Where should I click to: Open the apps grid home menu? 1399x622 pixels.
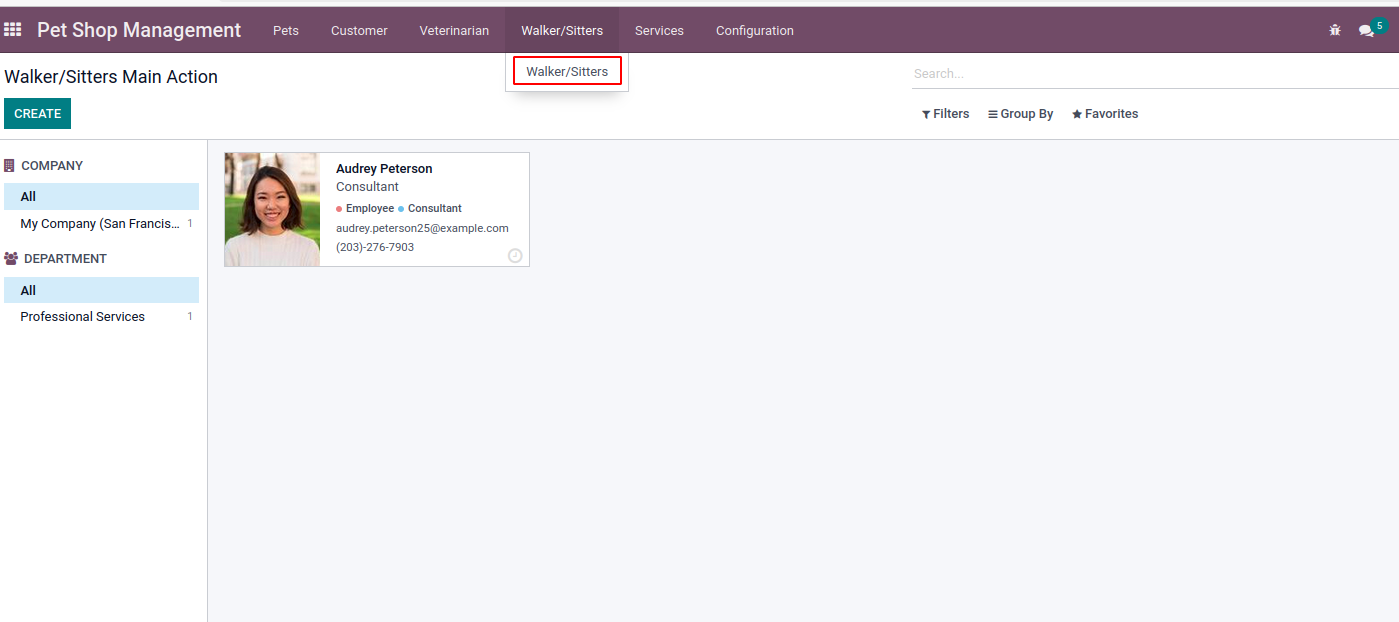pos(13,30)
